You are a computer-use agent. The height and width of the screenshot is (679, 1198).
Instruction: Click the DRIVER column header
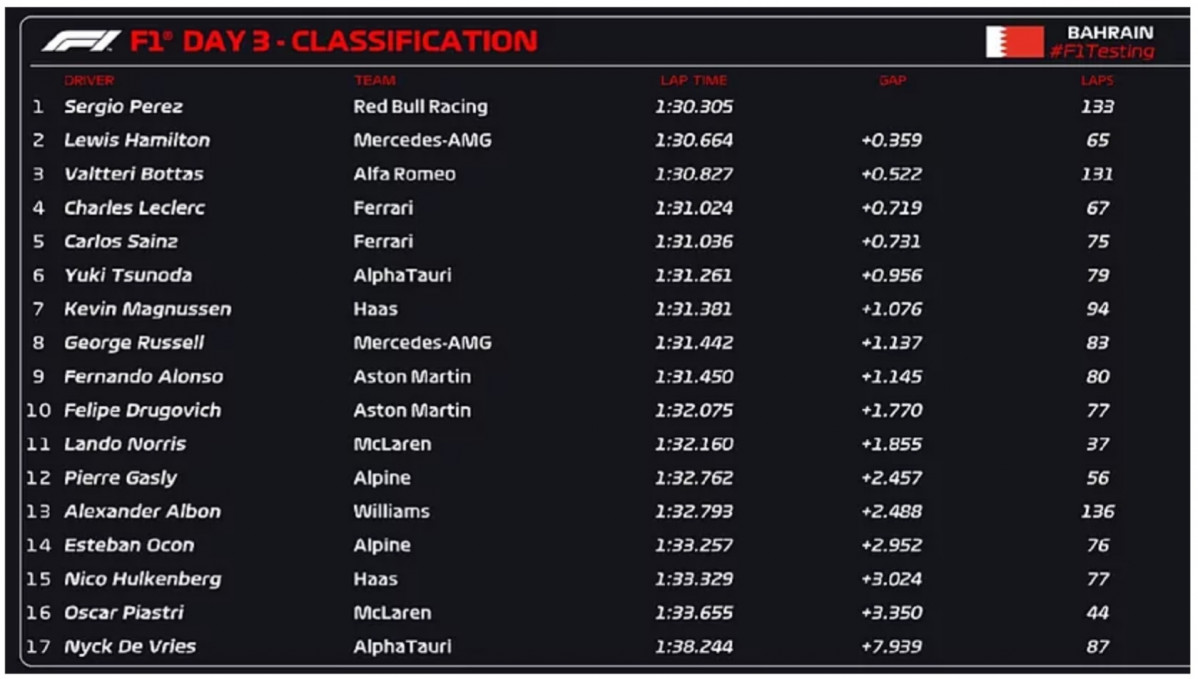[x=89, y=80]
